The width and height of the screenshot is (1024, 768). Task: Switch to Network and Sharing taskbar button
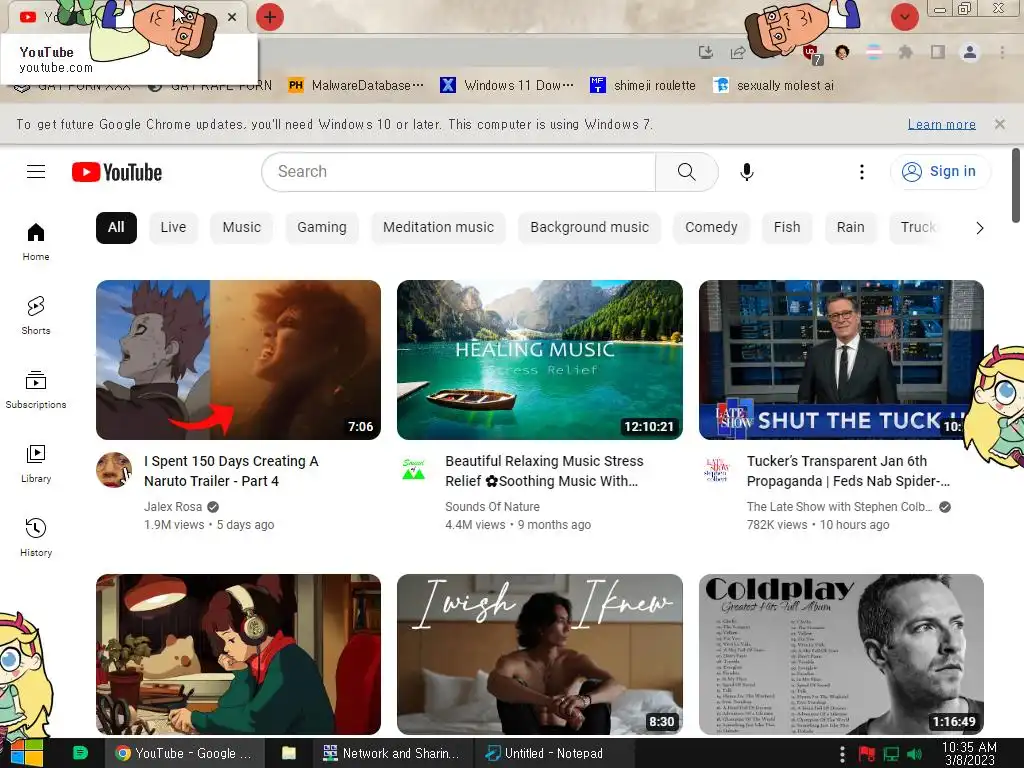click(391, 753)
